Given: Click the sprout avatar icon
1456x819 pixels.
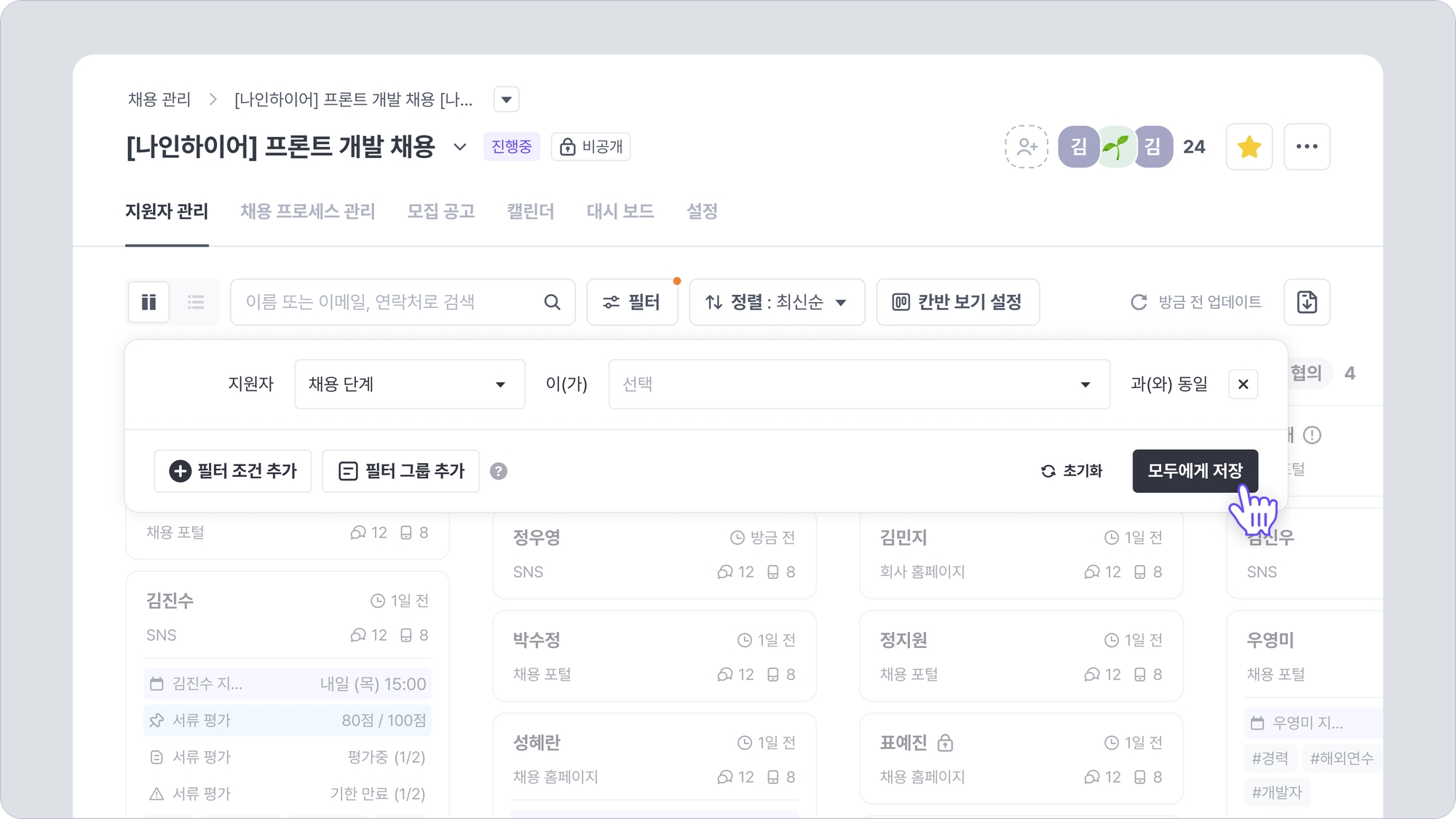Looking at the screenshot, I should (1115, 147).
